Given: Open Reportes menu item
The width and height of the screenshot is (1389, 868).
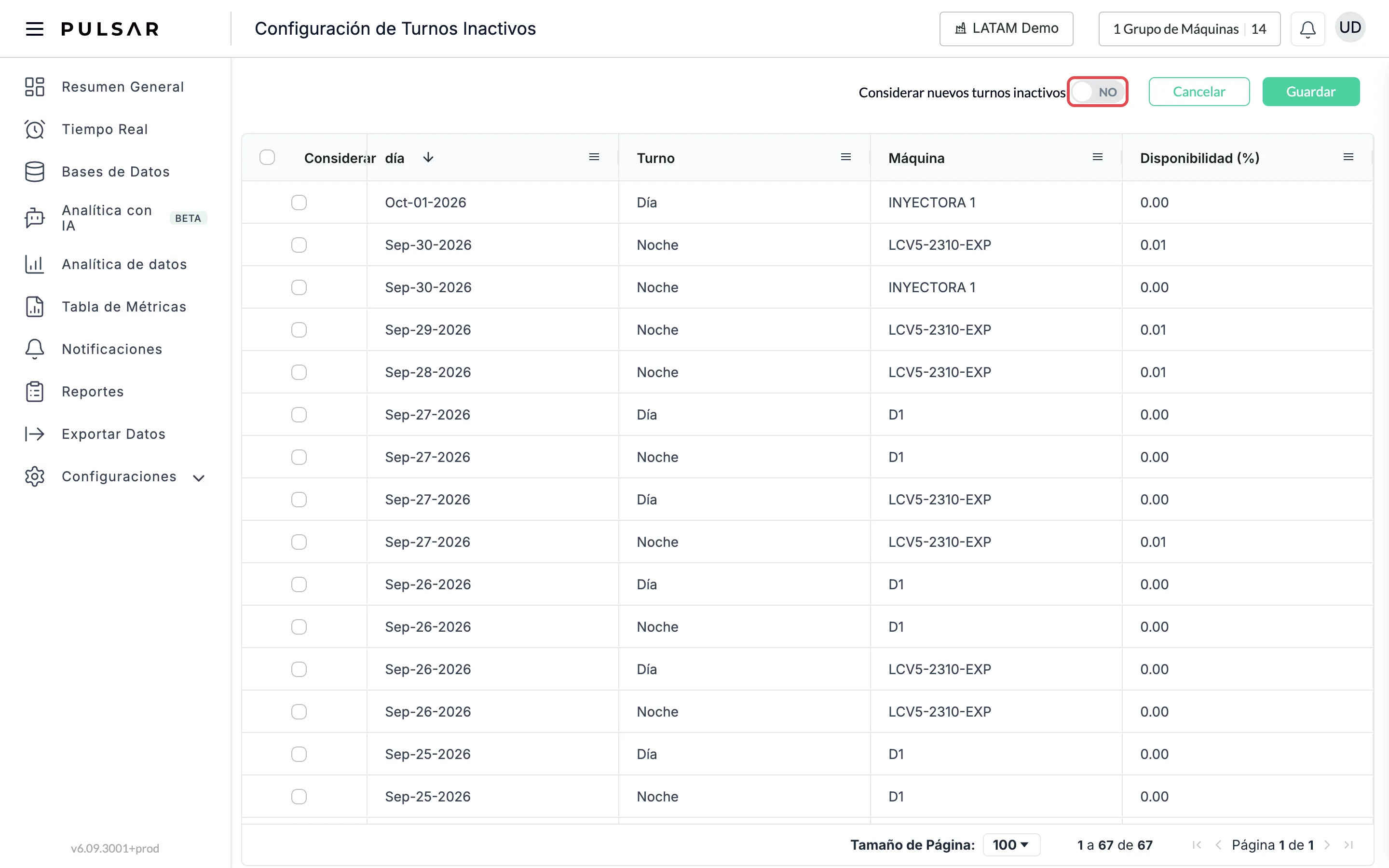Looking at the screenshot, I should tap(93, 392).
